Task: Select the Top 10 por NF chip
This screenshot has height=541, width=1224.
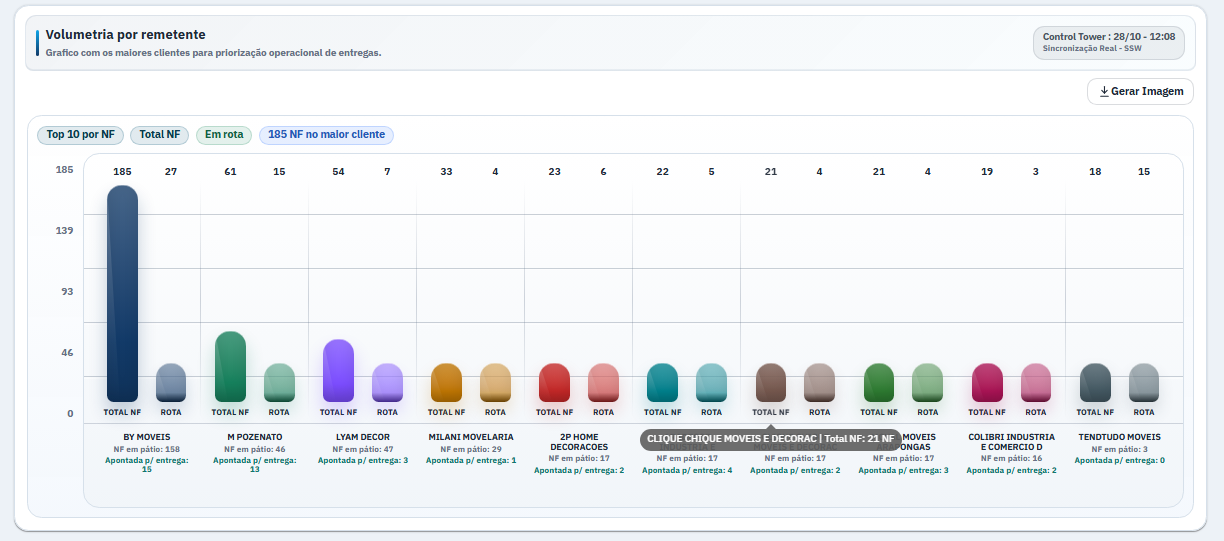Action: tap(81, 134)
